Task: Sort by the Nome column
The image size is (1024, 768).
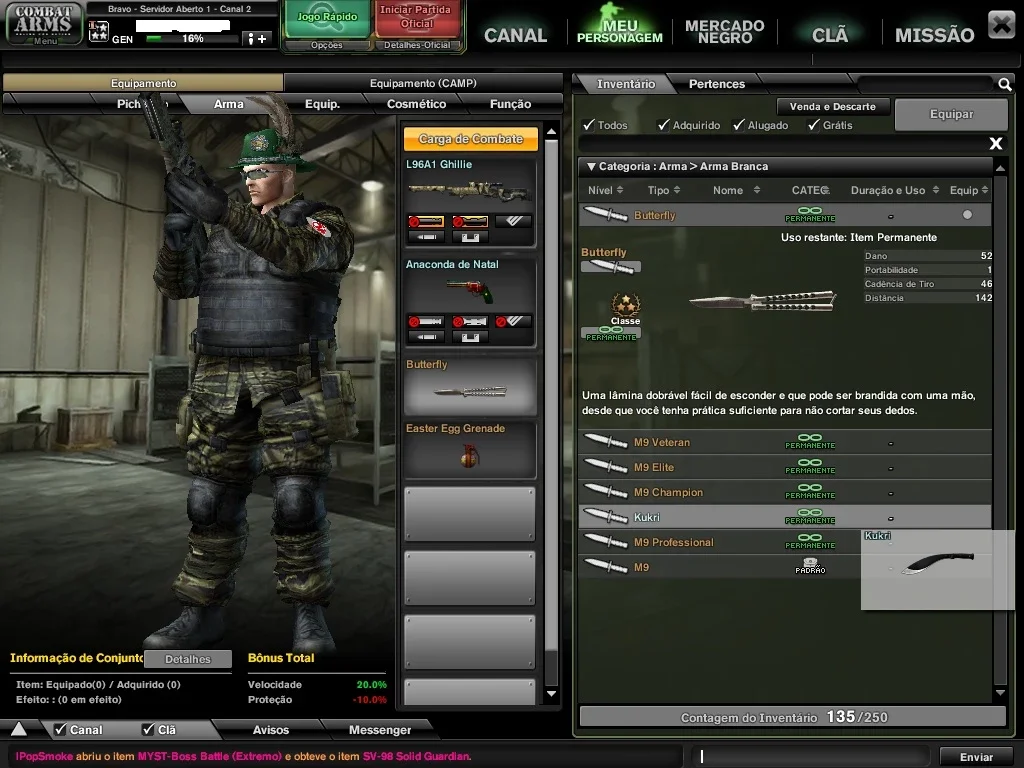Action: (x=737, y=190)
